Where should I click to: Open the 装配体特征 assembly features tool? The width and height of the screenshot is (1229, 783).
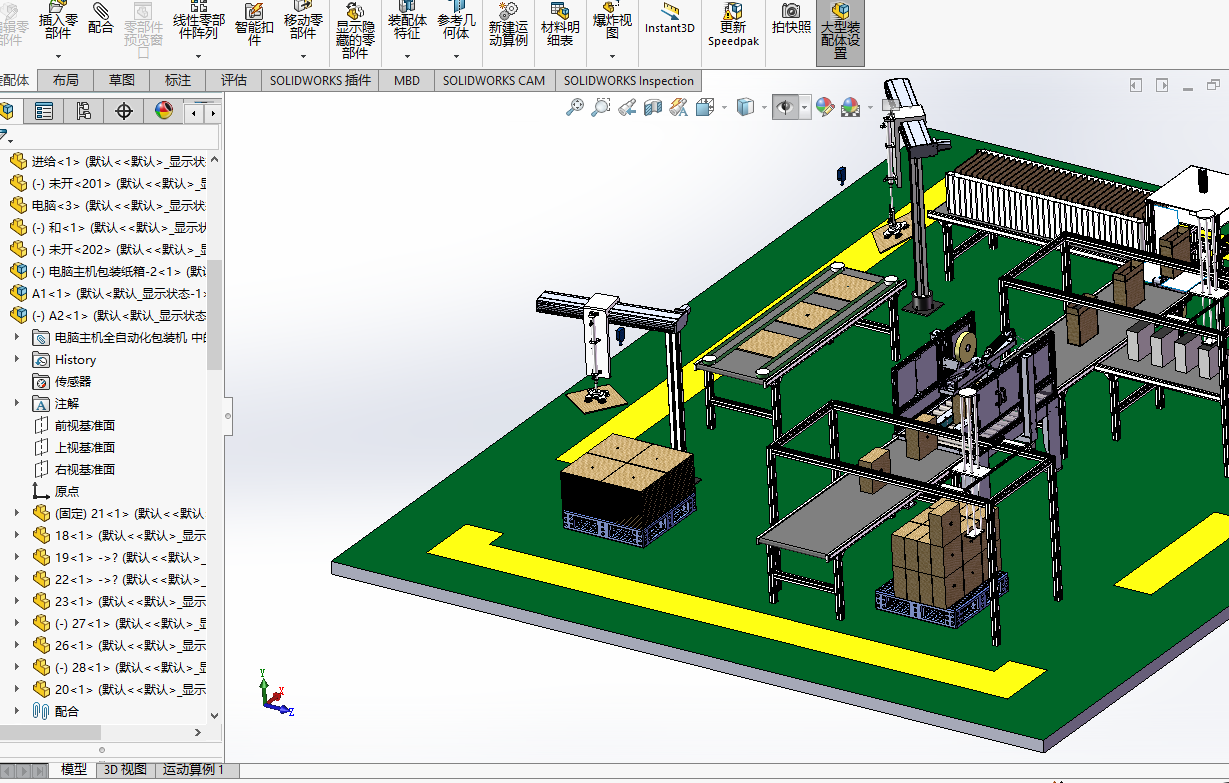[x=407, y=22]
